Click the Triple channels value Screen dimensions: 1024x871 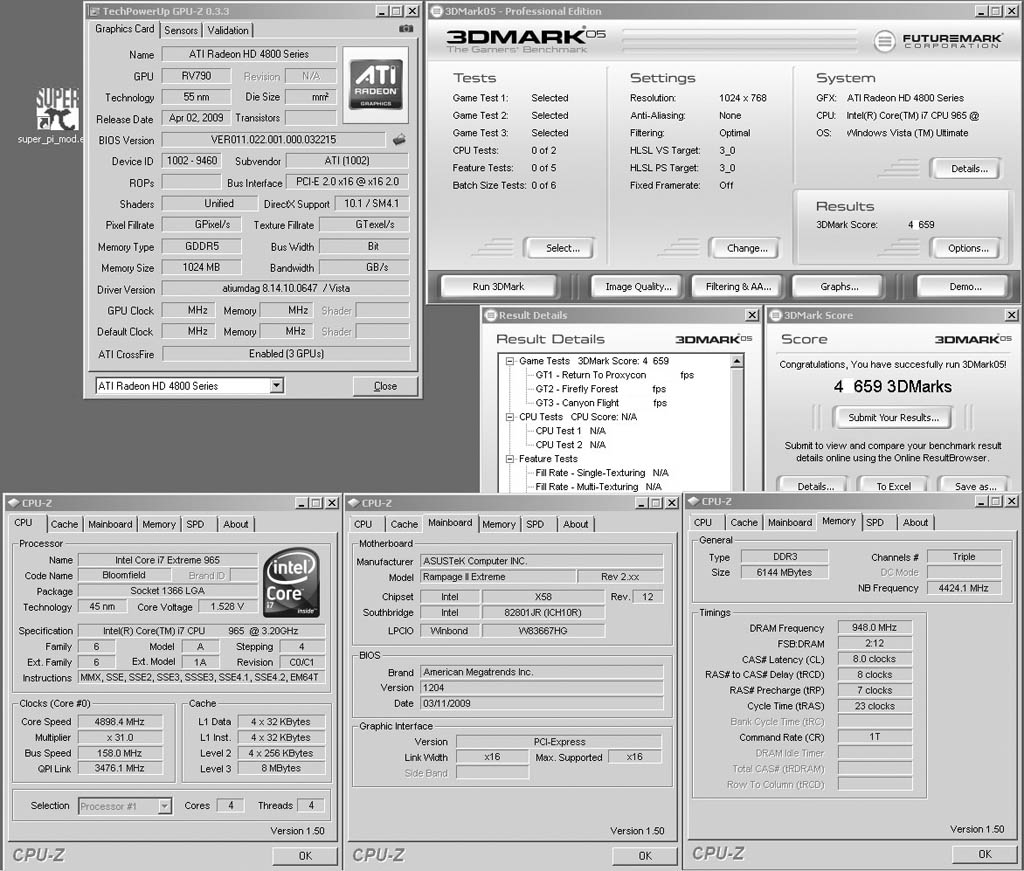(x=964, y=556)
